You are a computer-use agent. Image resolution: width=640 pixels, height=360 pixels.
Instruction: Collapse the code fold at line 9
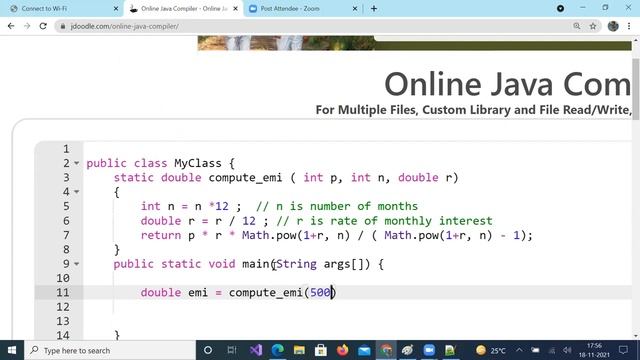76,264
